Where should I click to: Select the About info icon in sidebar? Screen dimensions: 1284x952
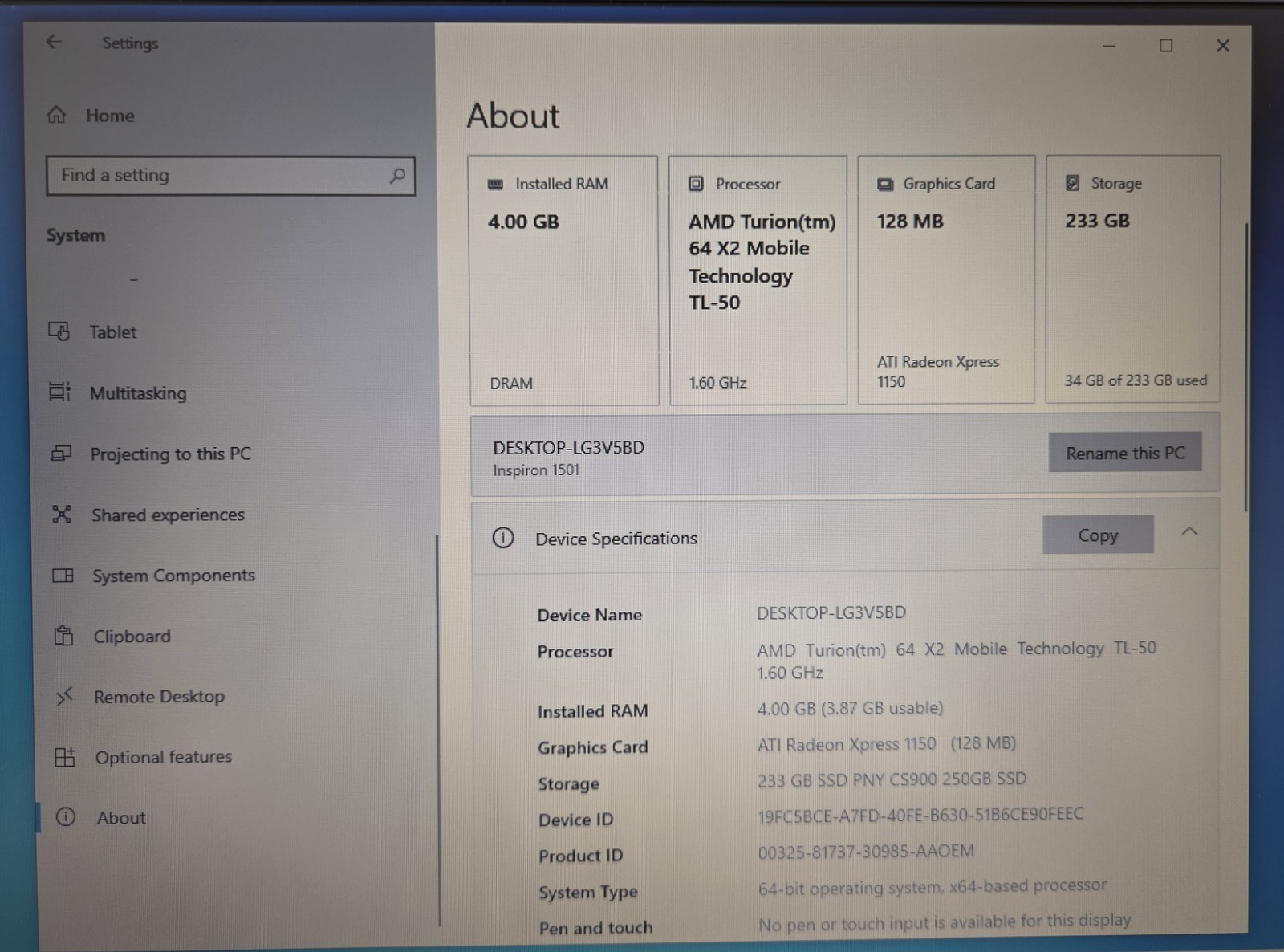tap(66, 817)
